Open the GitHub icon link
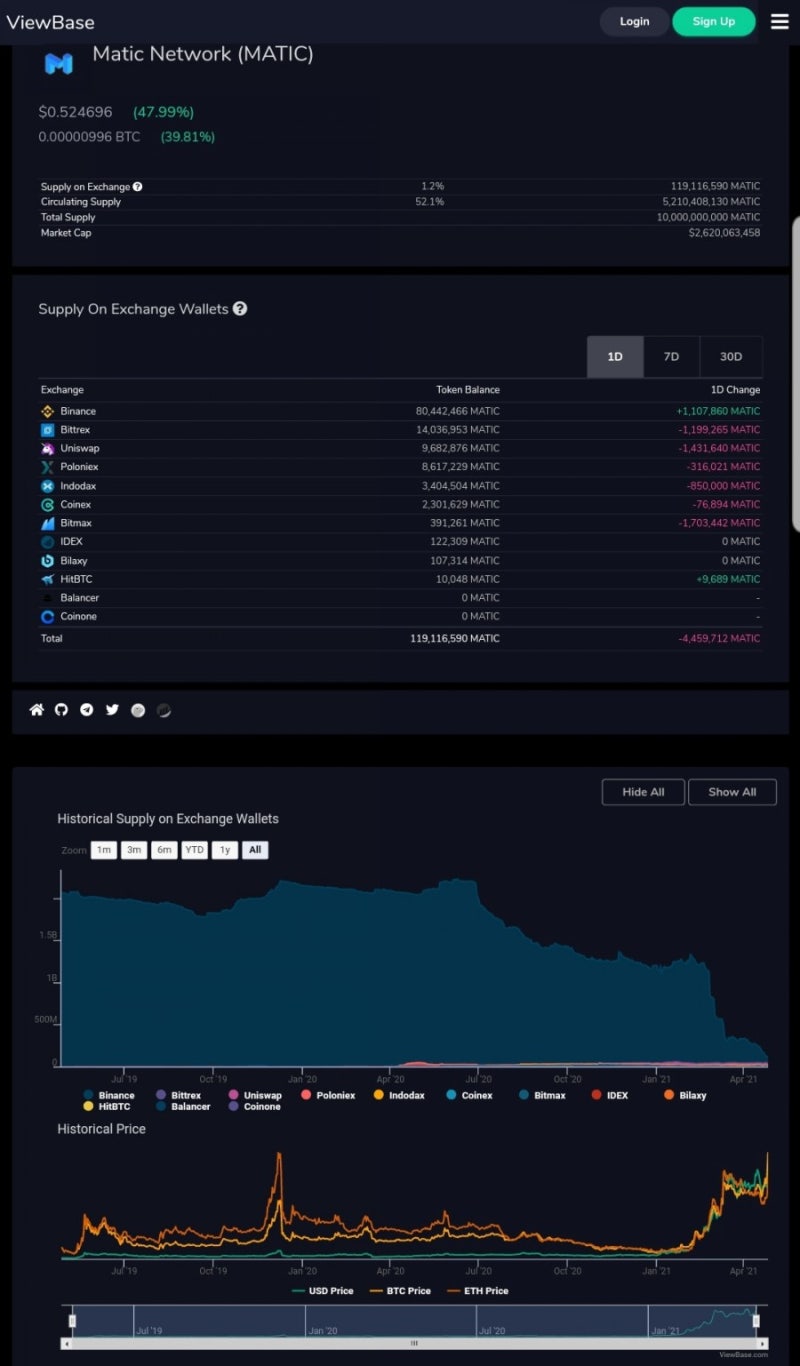The image size is (800, 1366). coord(62,710)
